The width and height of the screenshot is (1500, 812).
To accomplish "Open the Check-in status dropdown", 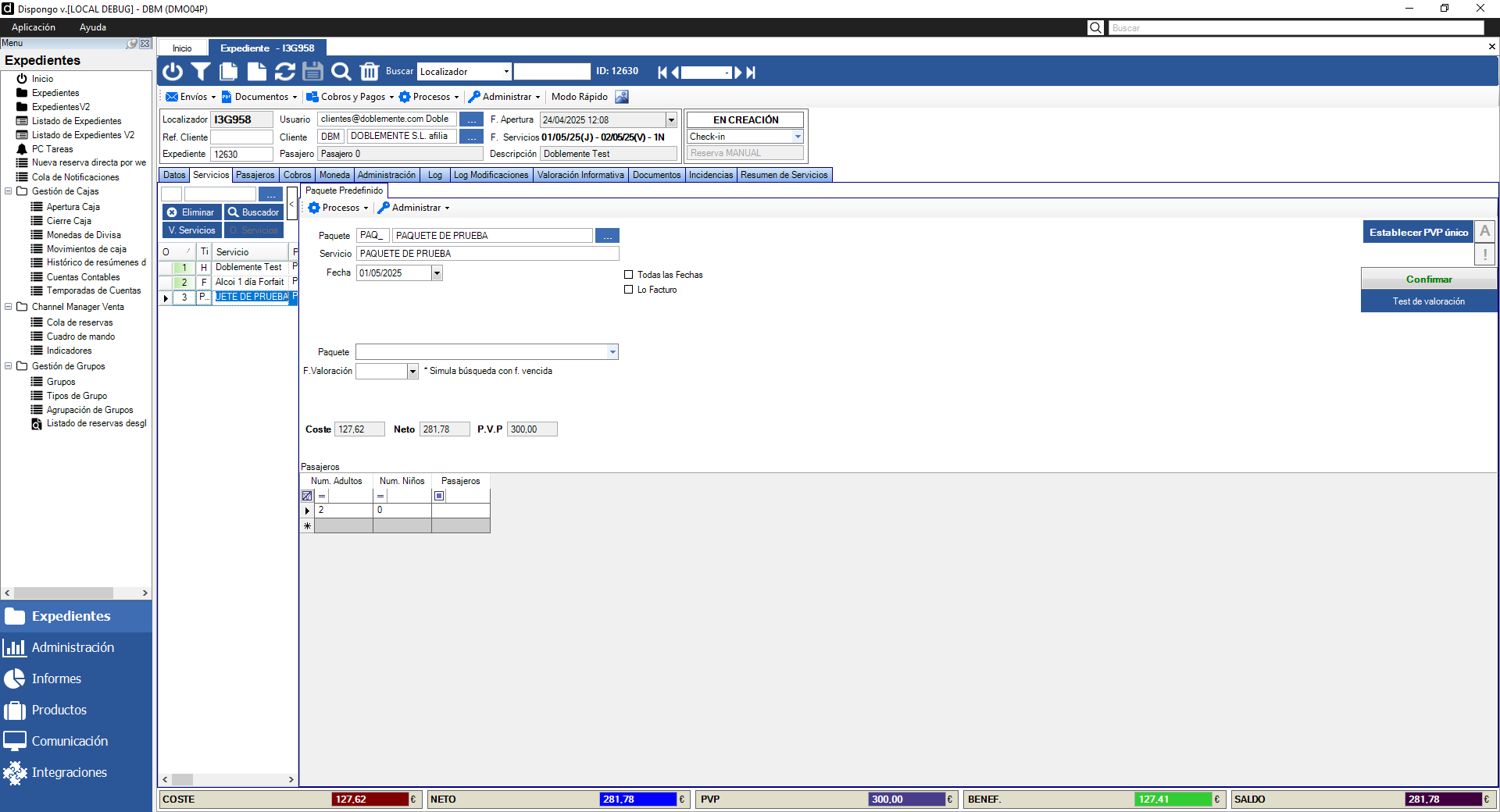I will click(798, 137).
